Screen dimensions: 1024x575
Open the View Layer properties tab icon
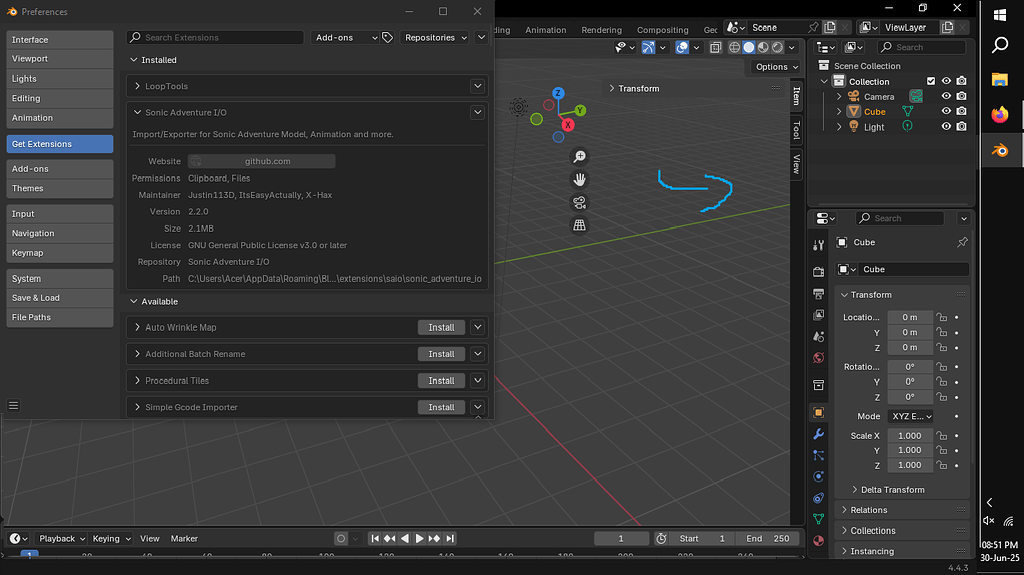tap(818, 315)
